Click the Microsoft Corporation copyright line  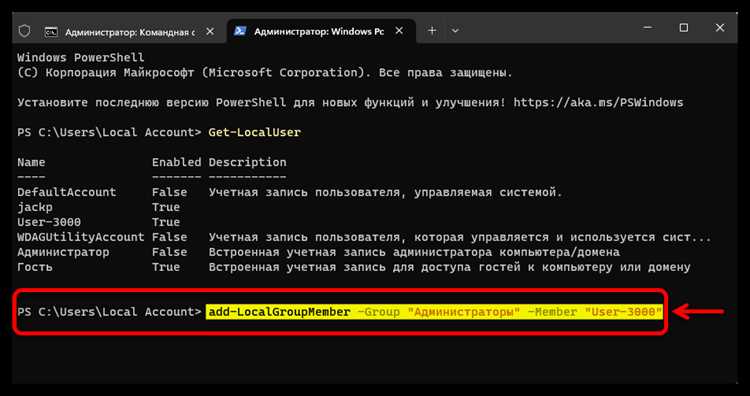[x=265, y=73]
